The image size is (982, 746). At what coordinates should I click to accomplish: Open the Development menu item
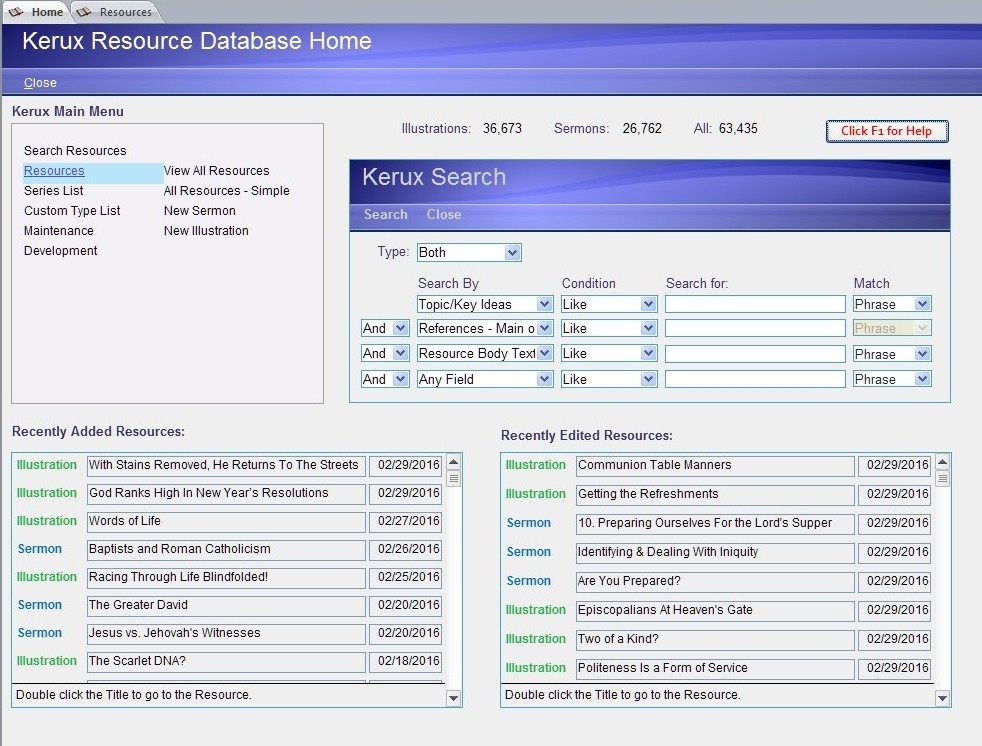click(61, 251)
